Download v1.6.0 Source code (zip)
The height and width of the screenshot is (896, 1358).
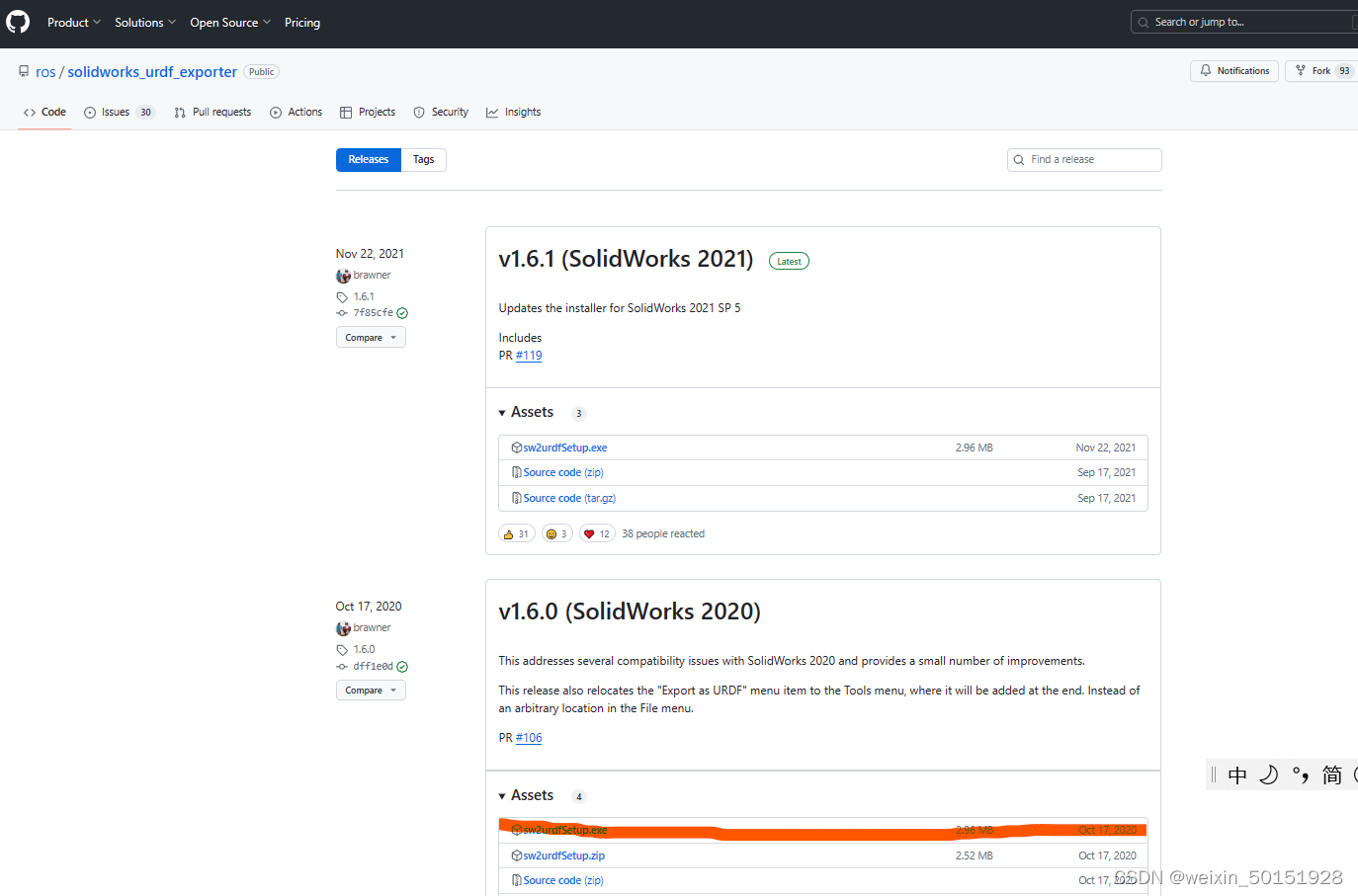[x=563, y=881]
